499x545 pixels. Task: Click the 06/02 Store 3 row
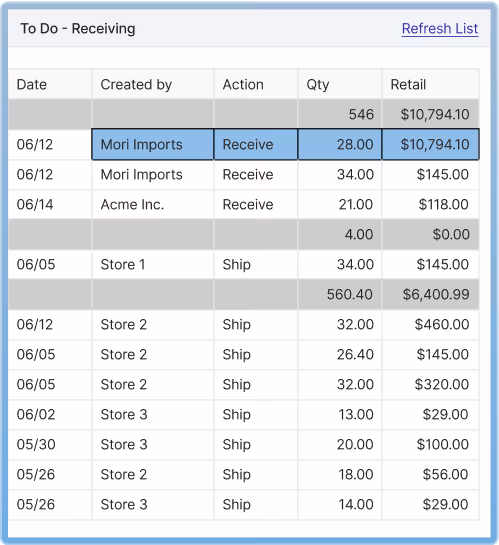244,414
